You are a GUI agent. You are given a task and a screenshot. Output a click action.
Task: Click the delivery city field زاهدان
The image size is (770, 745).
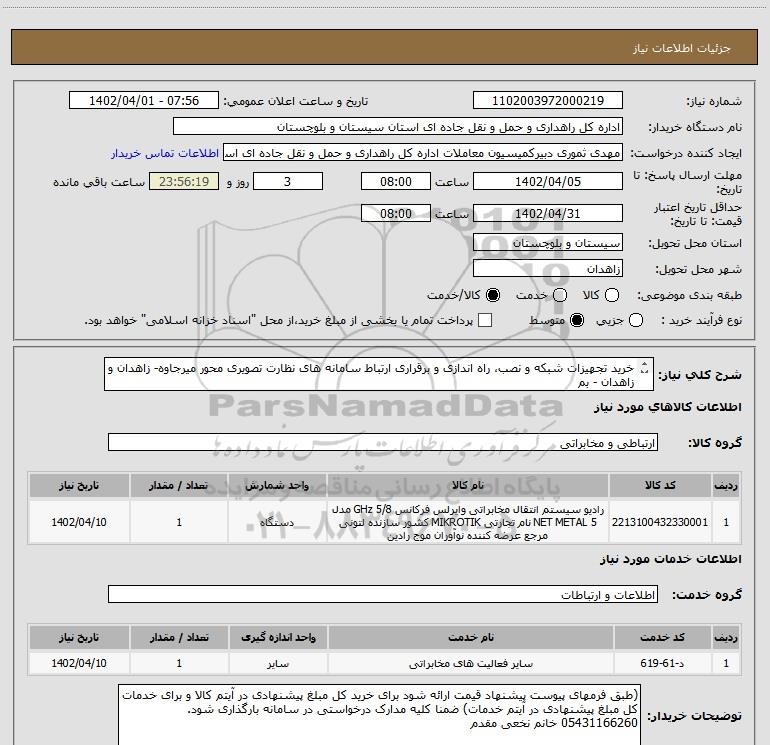click(x=548, y=269)
